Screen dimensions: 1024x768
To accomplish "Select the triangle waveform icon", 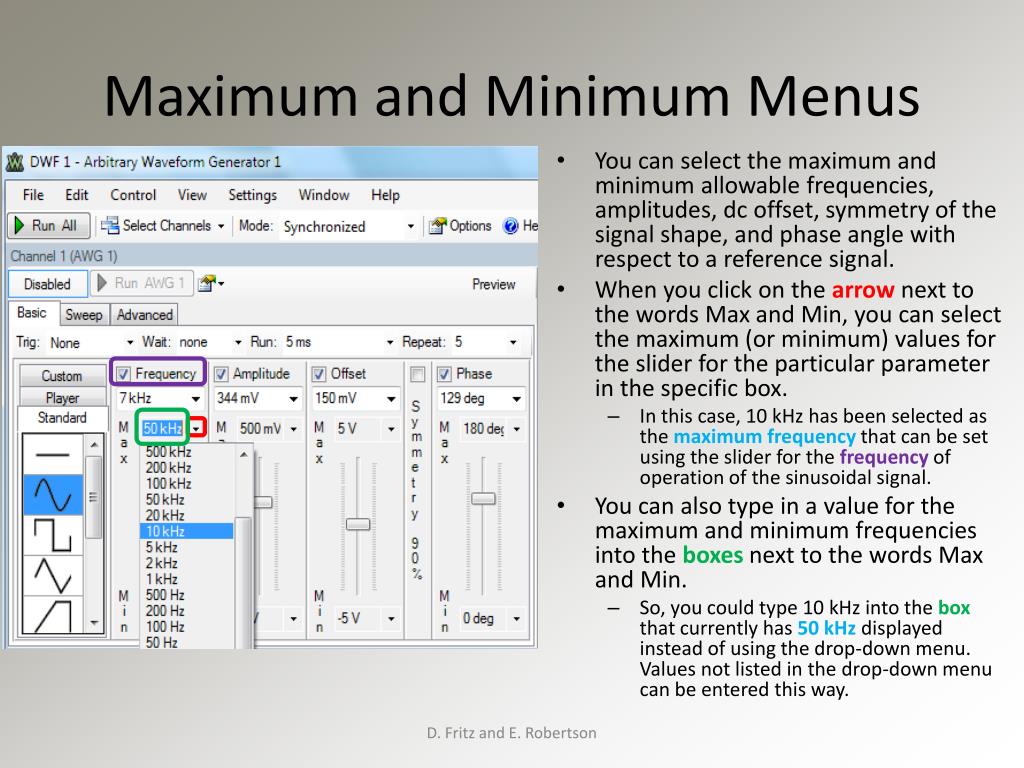I will pos(53,575).
